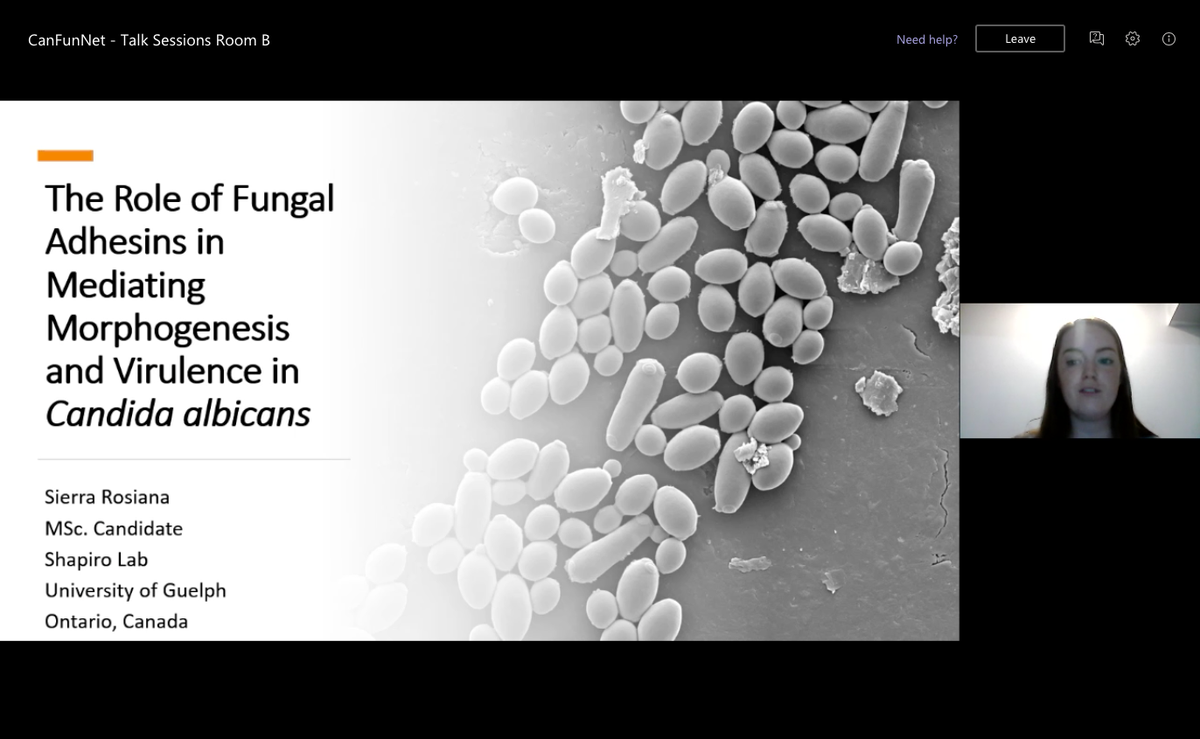Click the 'University of Guelph' text
Image resolution: width=1200 pixels, height=739 pixels.
(x=135, y=590)
